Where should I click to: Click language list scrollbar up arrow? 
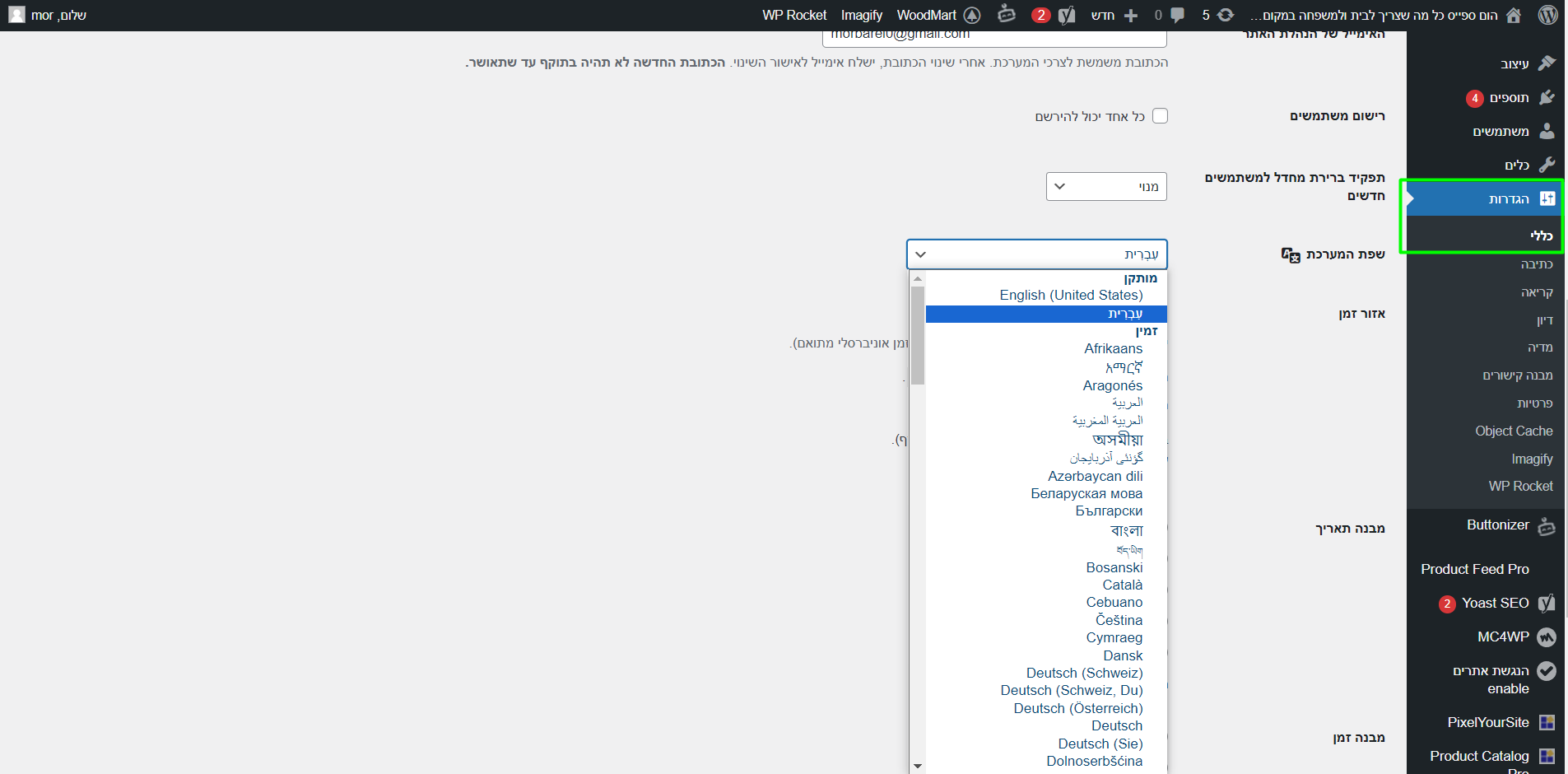pyautogui.click(x=918, y=279)
